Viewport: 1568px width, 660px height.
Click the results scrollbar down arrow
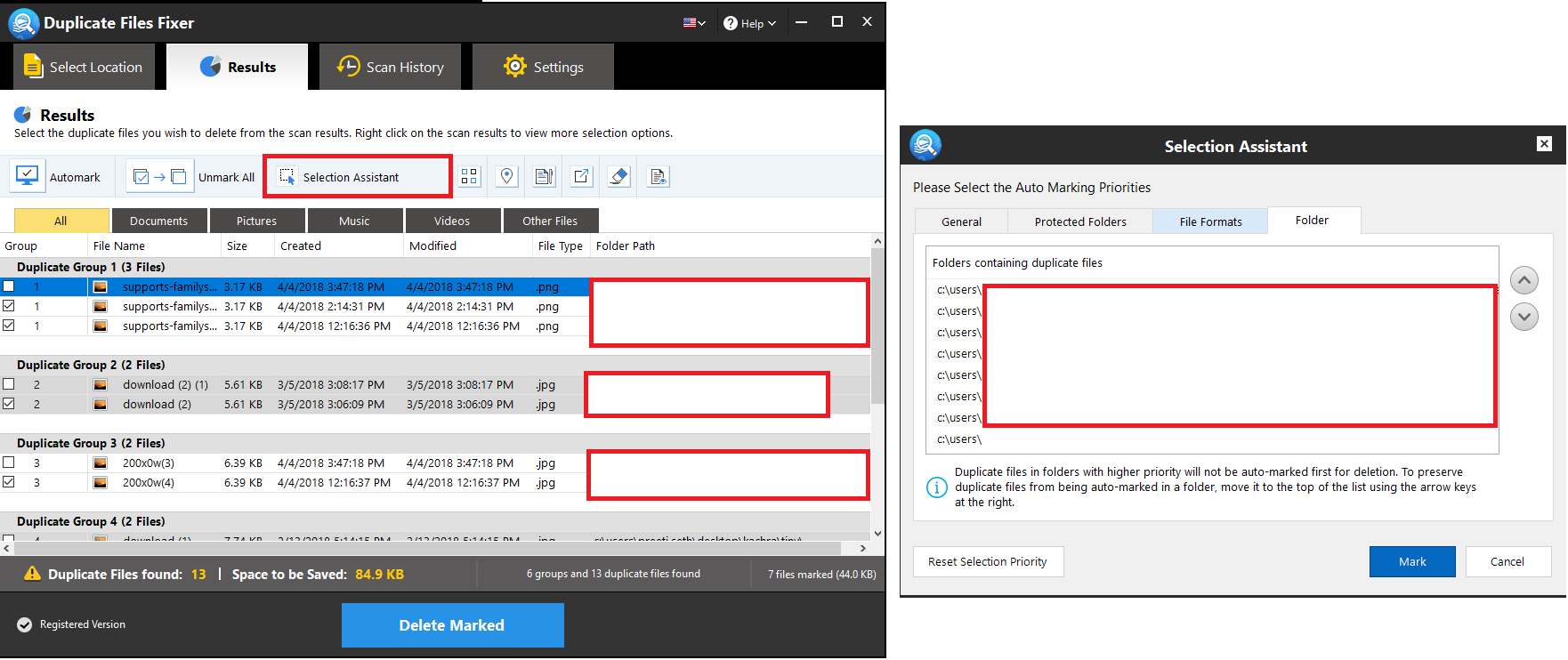point(877,534)
